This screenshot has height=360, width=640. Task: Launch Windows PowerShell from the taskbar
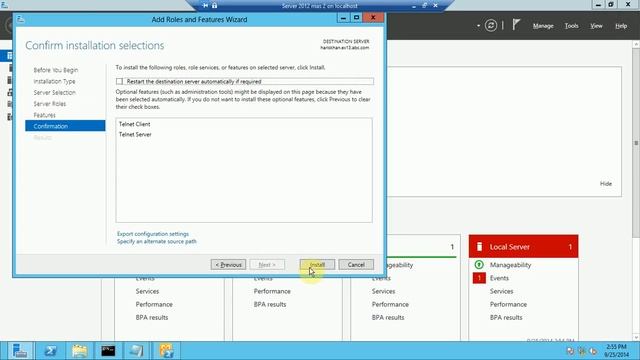tap(50, 351)
